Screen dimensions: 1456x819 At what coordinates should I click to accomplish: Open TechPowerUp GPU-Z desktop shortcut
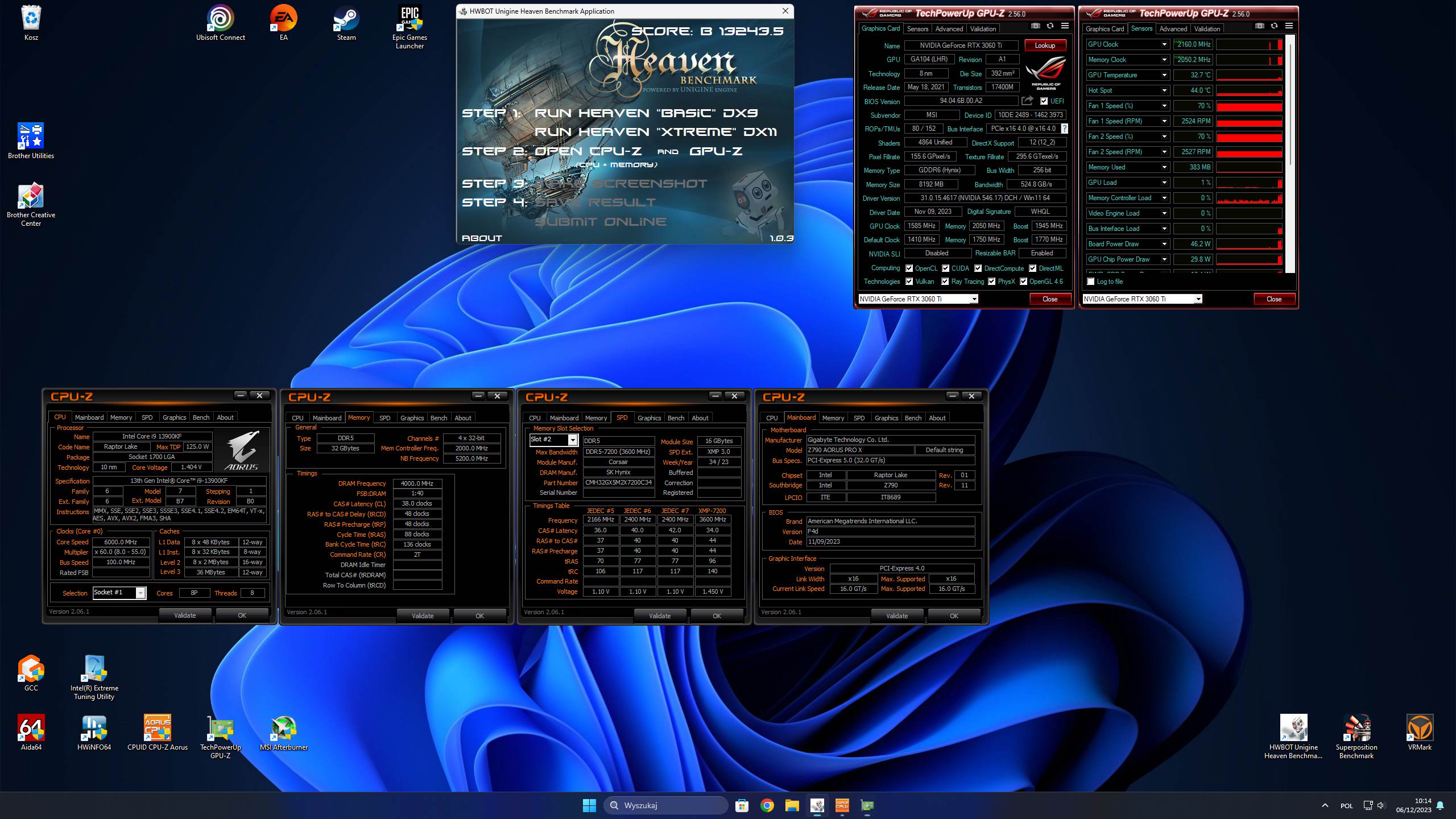(x=220, y=736)
